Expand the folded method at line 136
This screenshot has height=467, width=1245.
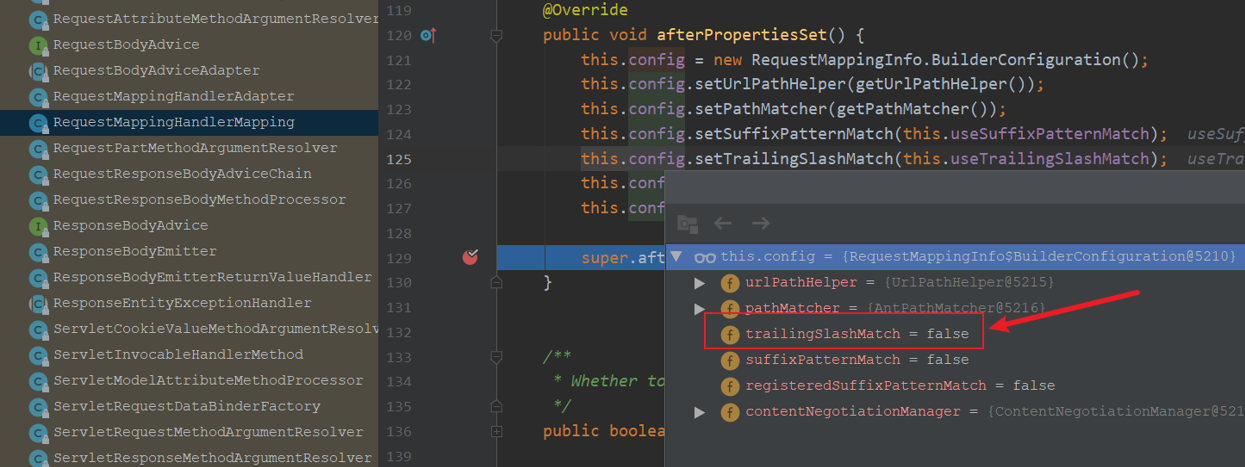[497, 431]
